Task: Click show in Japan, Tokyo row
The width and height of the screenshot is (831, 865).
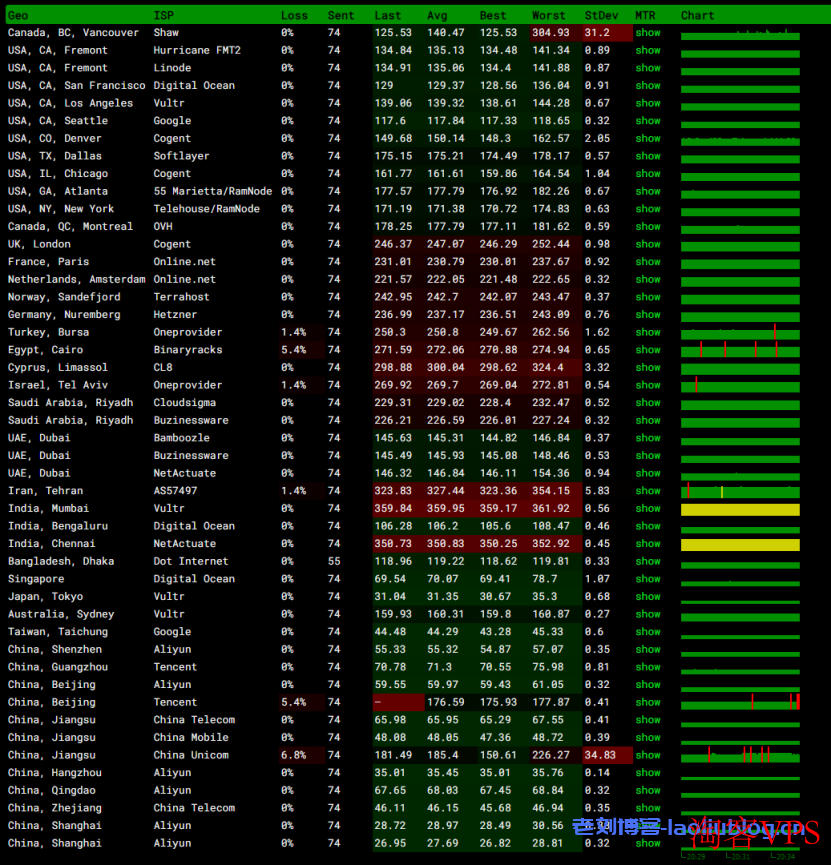Action: tap(647, 596)
